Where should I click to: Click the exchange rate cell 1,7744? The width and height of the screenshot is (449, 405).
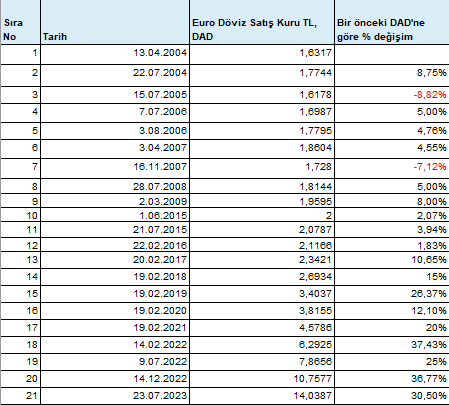tap(262, 76)
